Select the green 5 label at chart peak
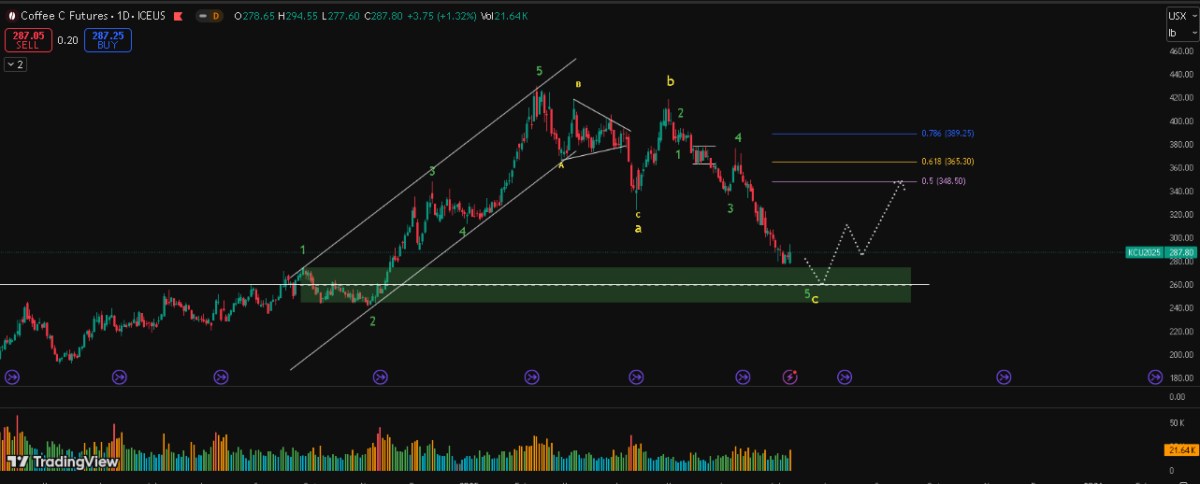1200x484 pixels. [x=539, y=71]
